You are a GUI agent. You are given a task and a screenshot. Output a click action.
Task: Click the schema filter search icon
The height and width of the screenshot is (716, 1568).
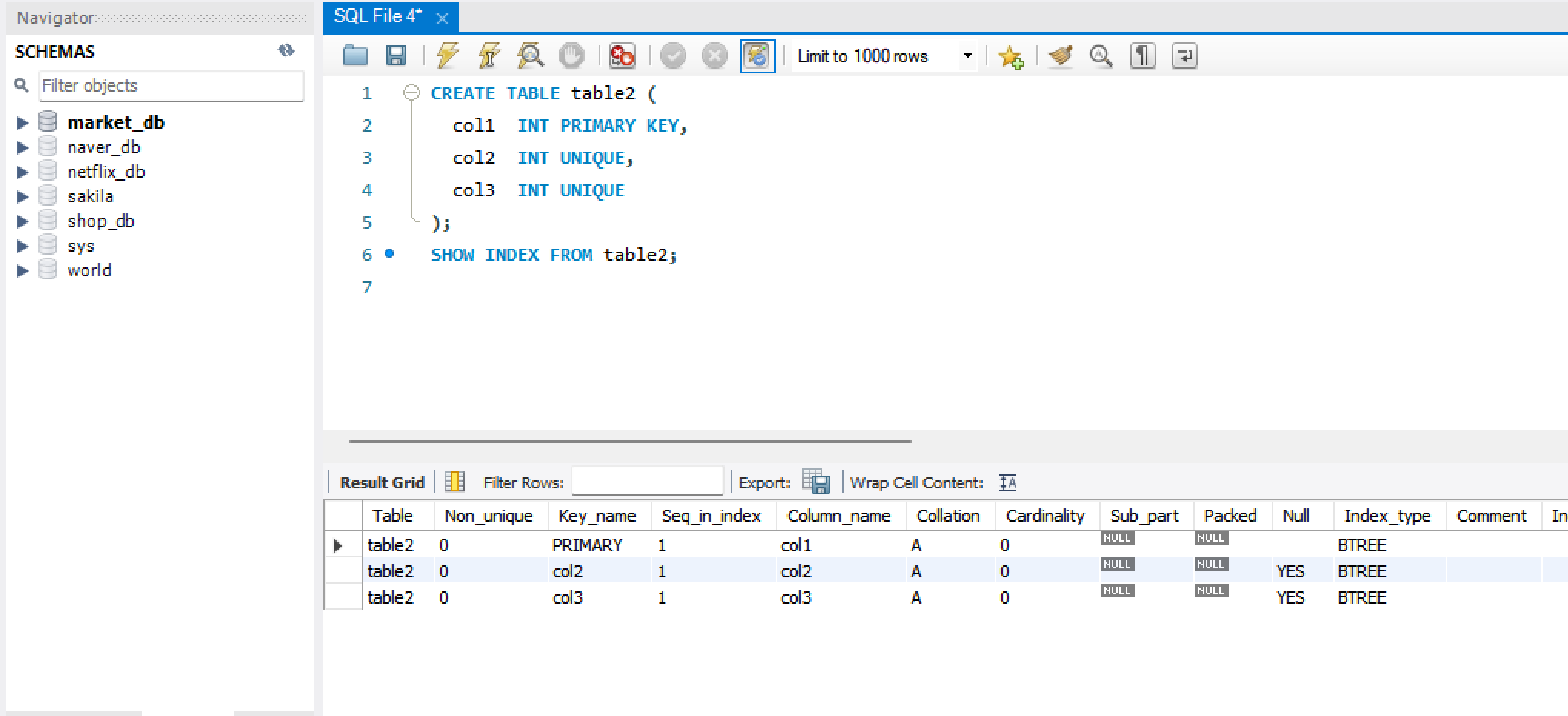[22, 85]
